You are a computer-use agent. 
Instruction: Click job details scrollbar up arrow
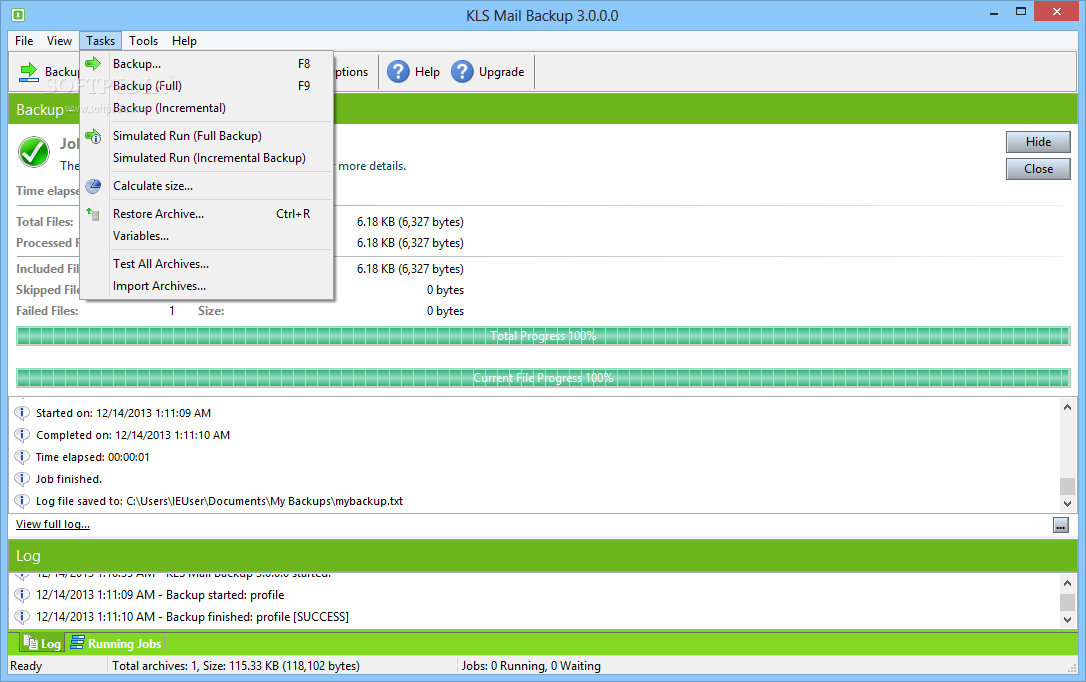click(x=1067, y=407)
